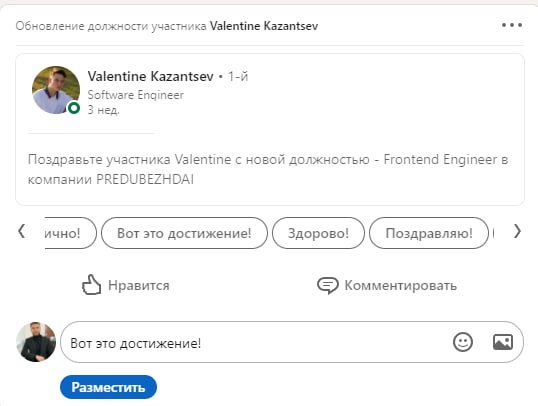Select the 'Поздравляю!' quick reply chip

[429, 233]
